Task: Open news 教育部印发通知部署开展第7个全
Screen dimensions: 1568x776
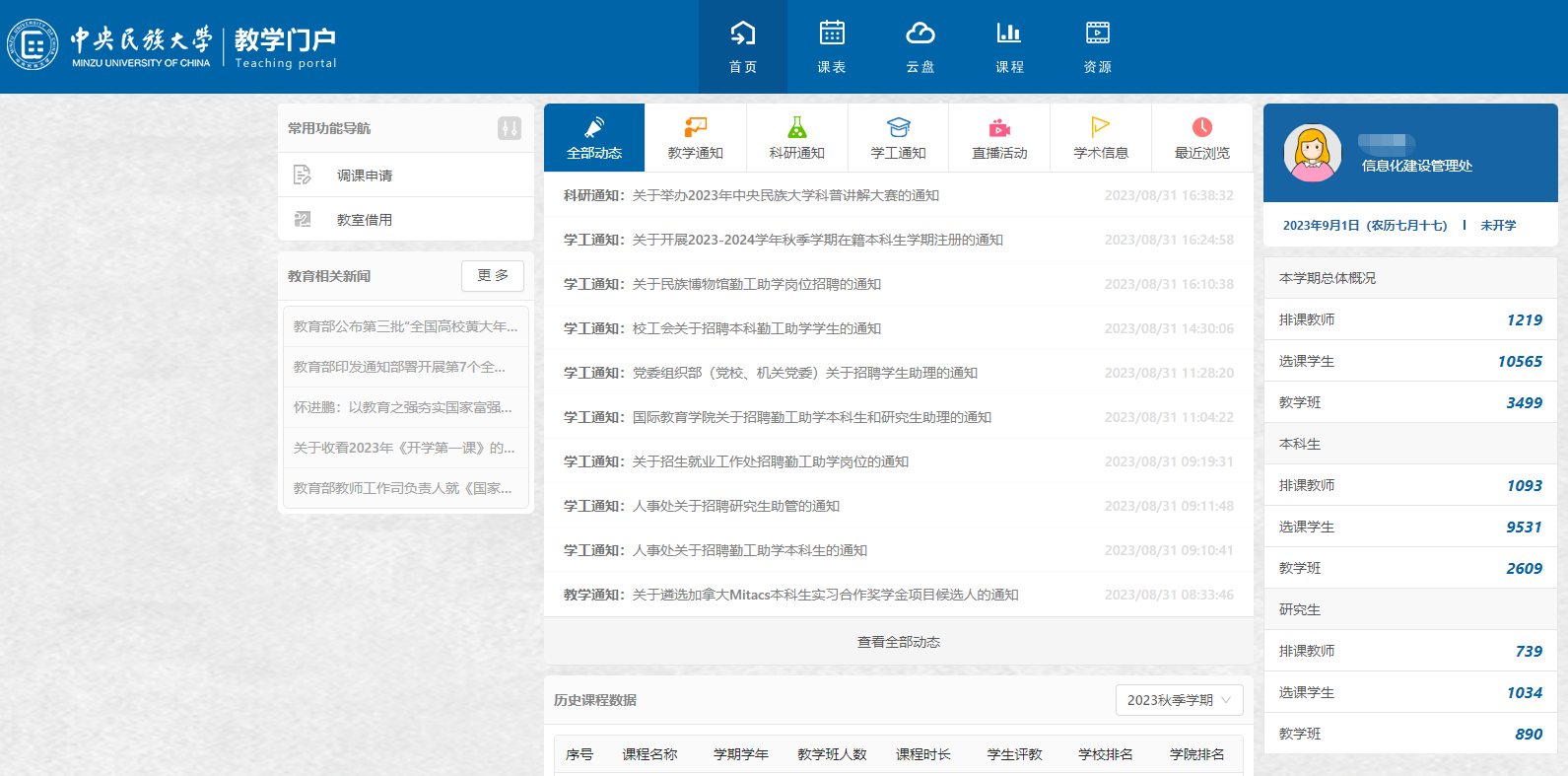Action: click(399, 367)
